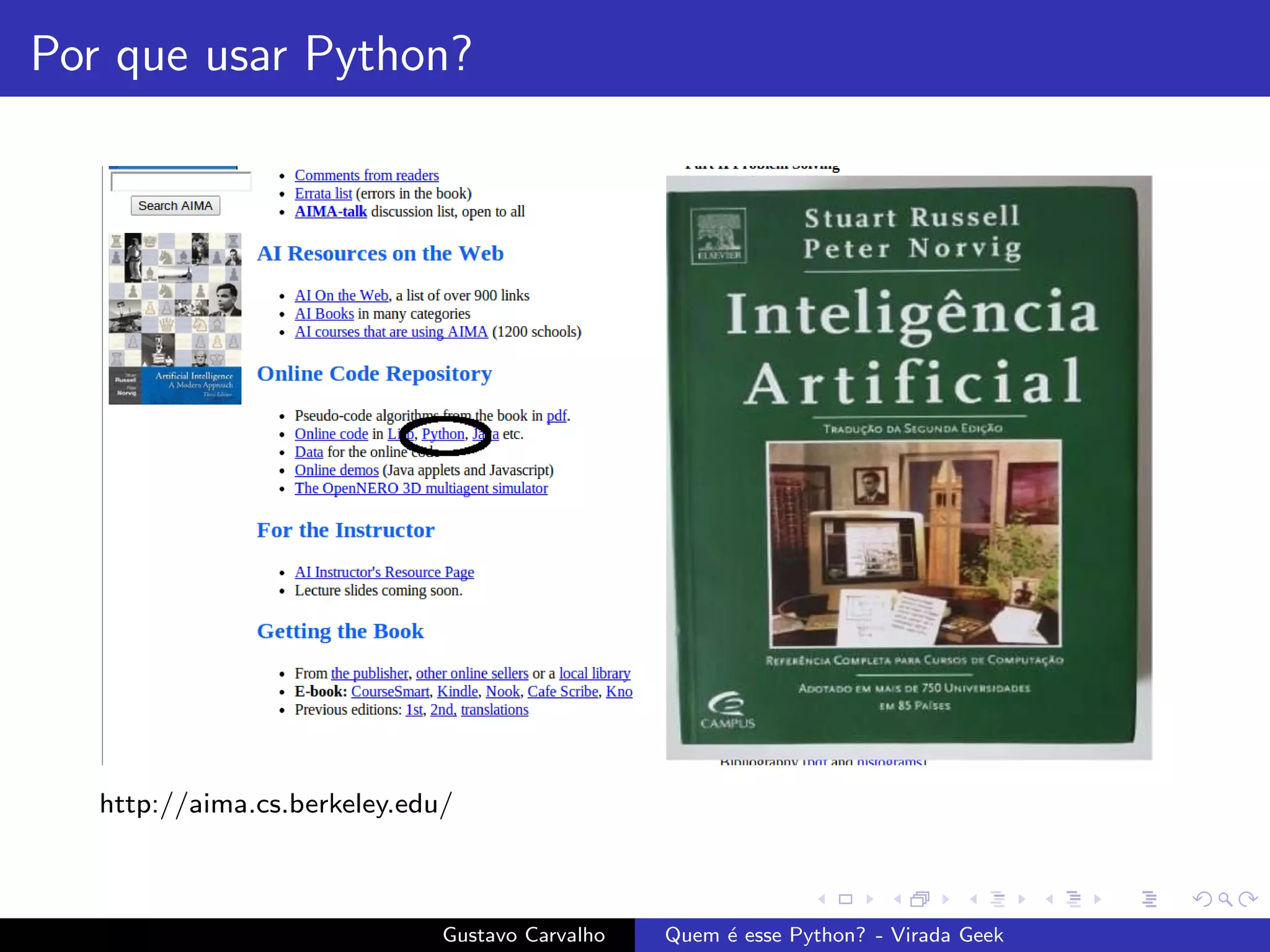Open AI Instructor's Resource Page link
The height and width of the screenshot is (952, 1270).
384,572
